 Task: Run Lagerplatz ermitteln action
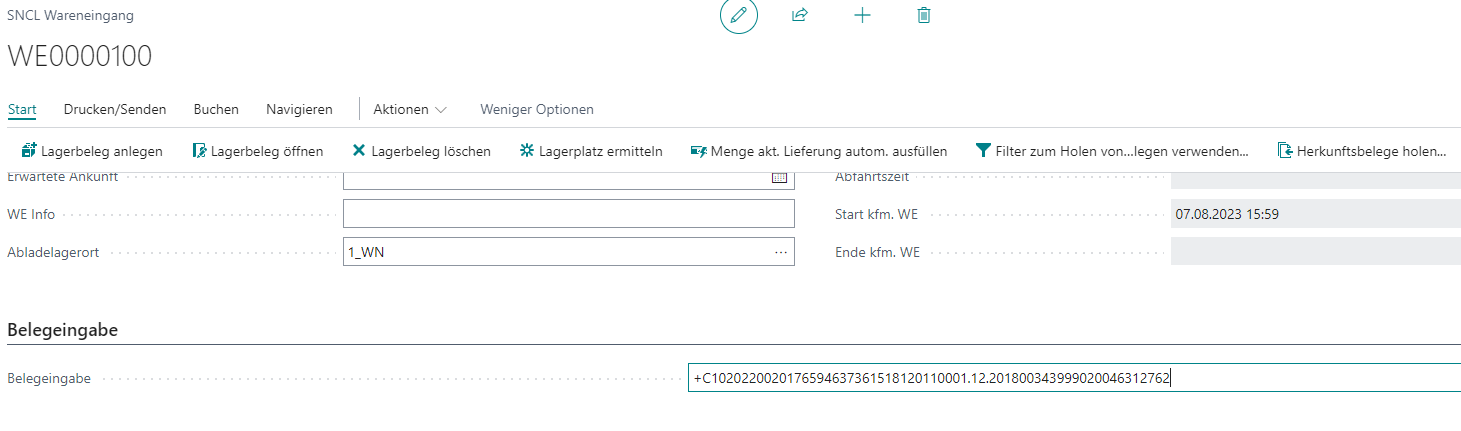(590, 151)
